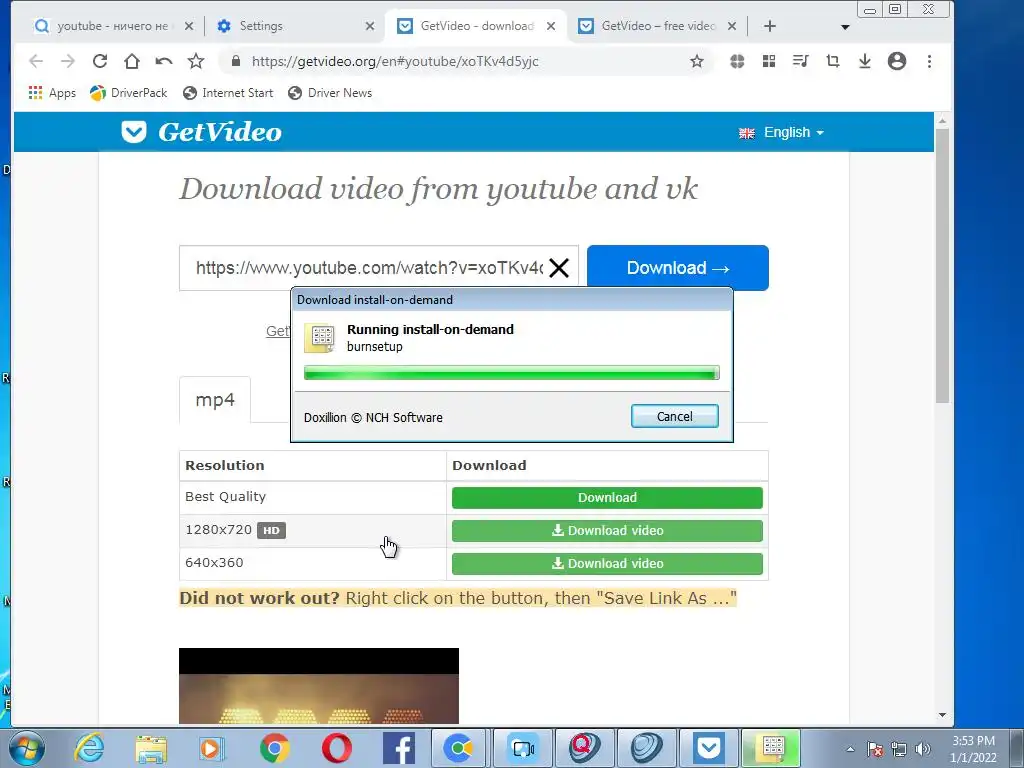
Task: Click the "Best Quality" table cell
Action: pos(313,497)
